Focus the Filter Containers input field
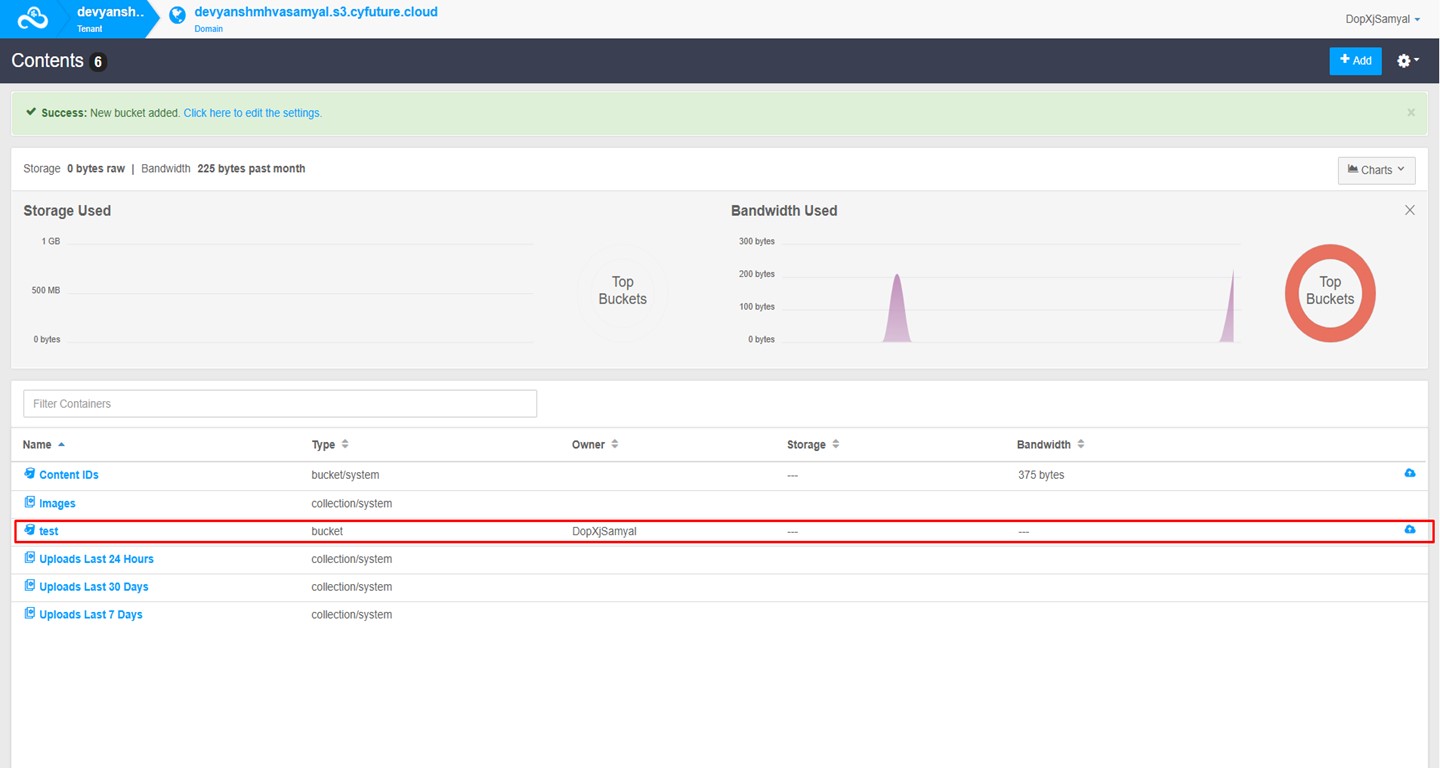This screenshot has width=1440, height=768. point(280,404)
